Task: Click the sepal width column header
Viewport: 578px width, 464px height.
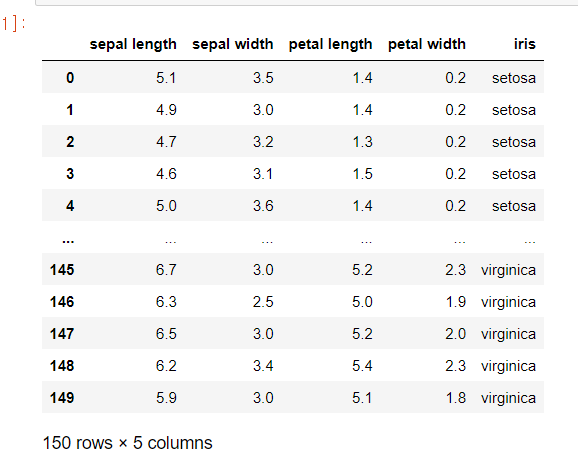Action: (233, 44)
